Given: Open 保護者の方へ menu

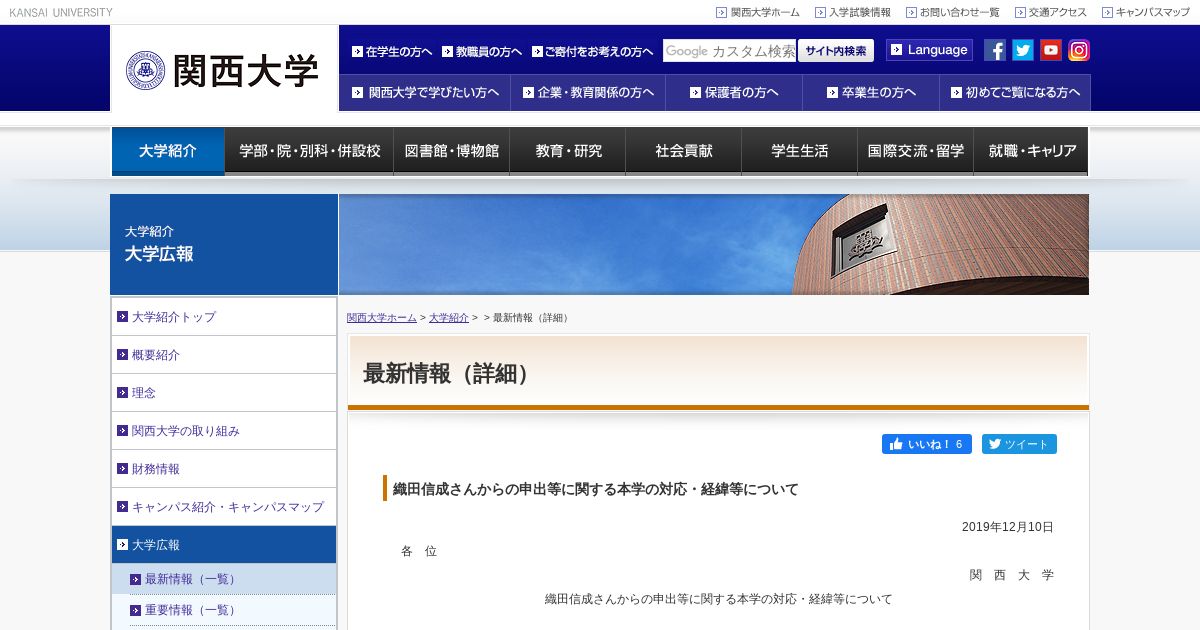Looking at the screenshot, I should point(734,92).
